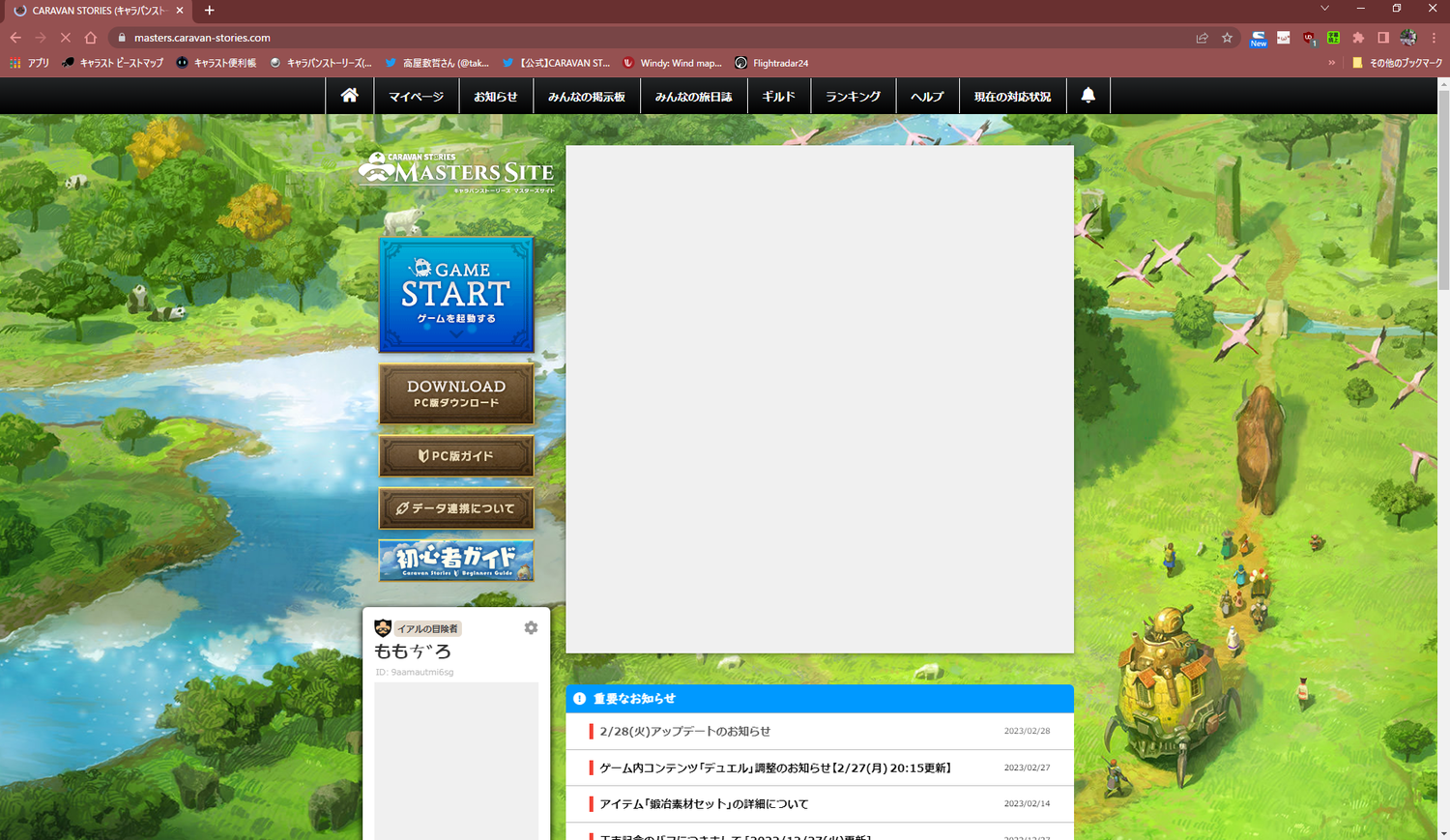The height and width of the screenshot is (840, 1450).
Task: Expand hidden bookmarks chevron
Action: (1332, 63)
